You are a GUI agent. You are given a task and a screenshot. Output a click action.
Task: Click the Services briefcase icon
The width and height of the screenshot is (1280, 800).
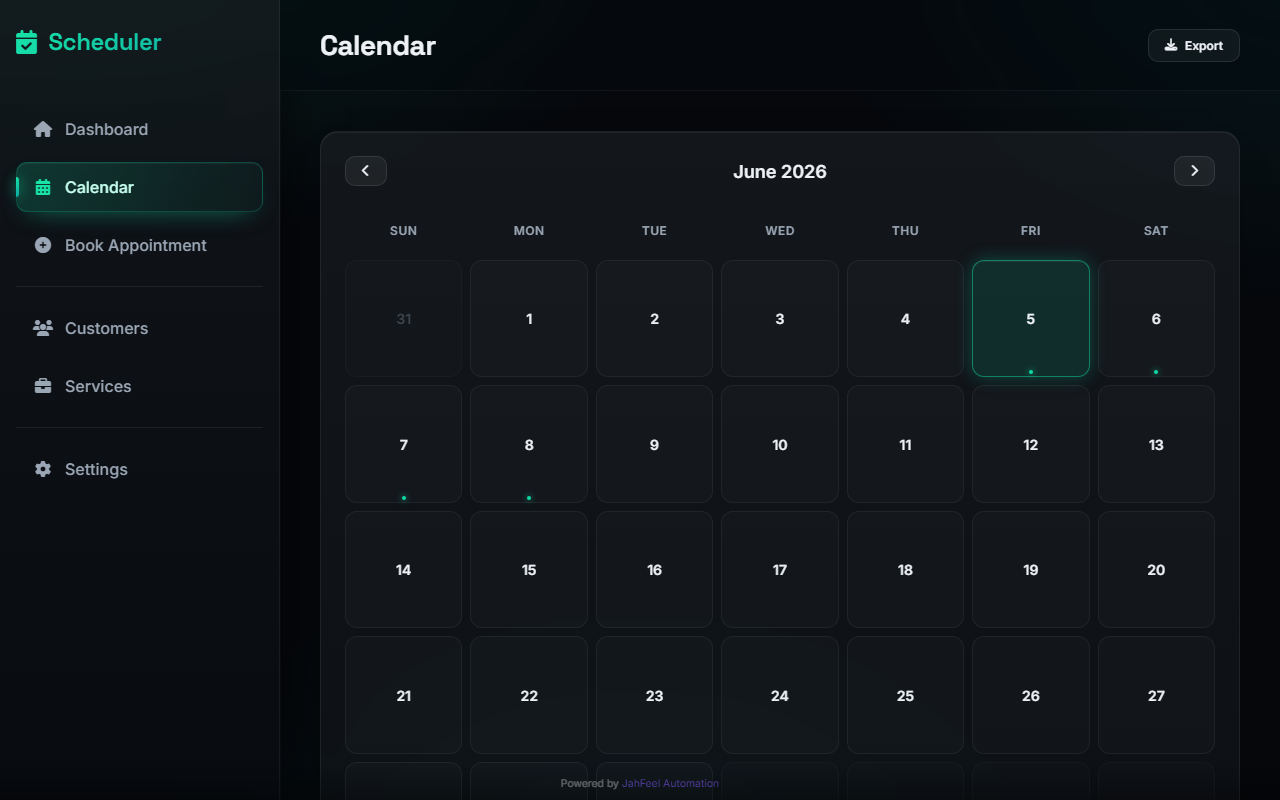(x=43, y=386)
